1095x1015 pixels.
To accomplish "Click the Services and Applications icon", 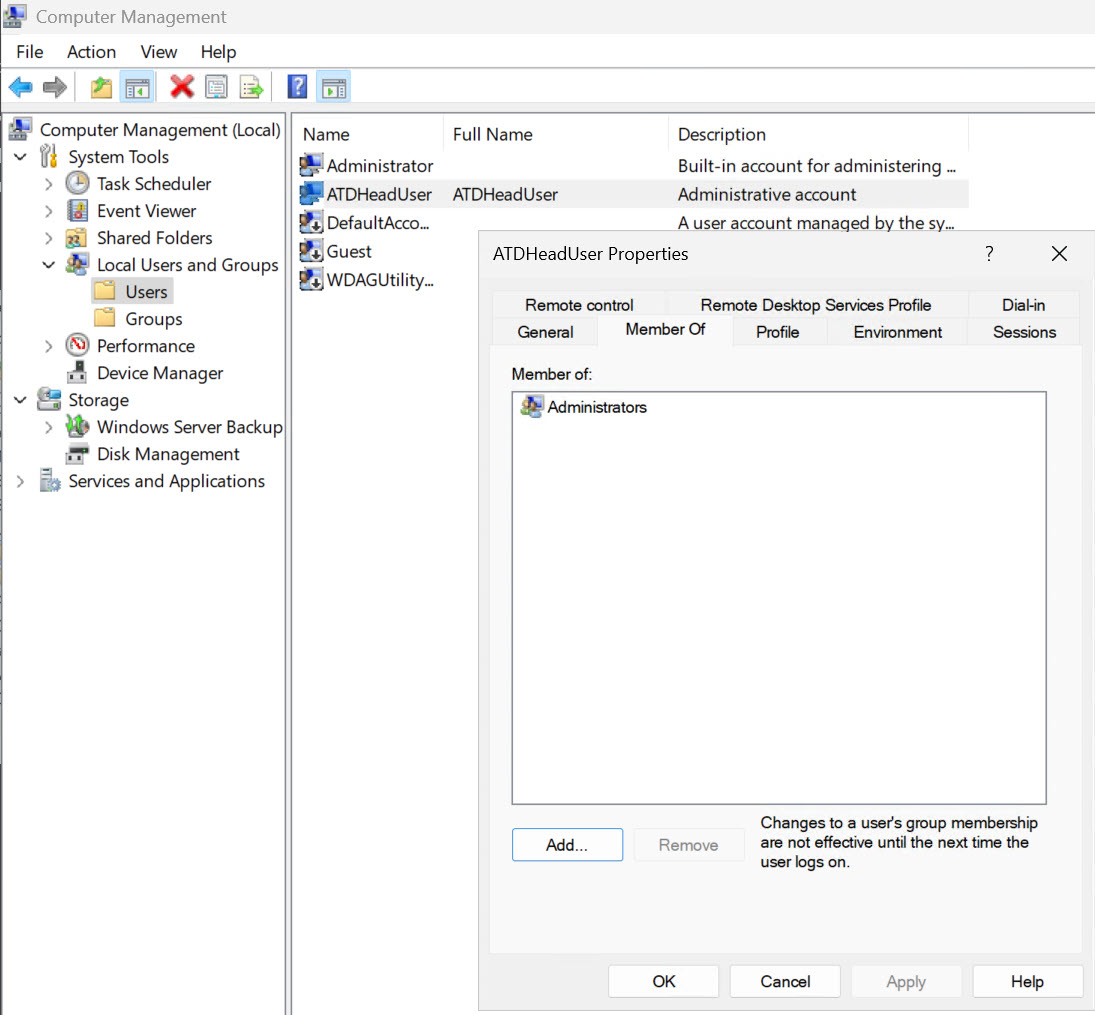I will tap(50, 481).
